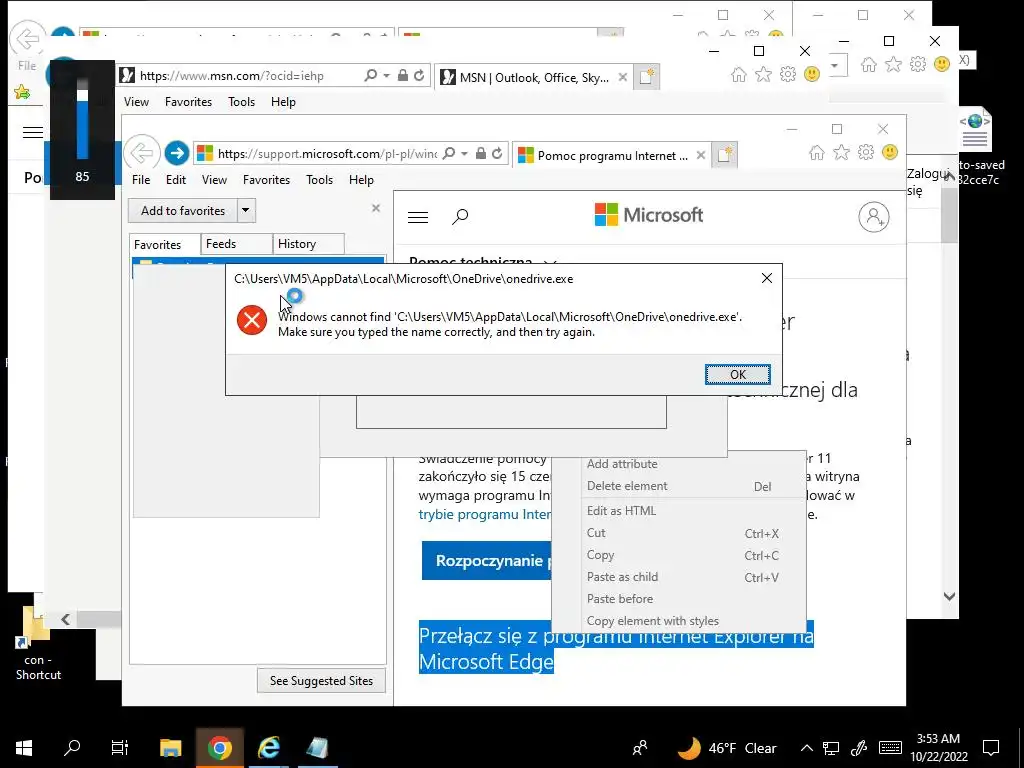Show hidden system tray icons chevron
The width and height of the screenshot is (1024, 768).
[x=807, y=748]
